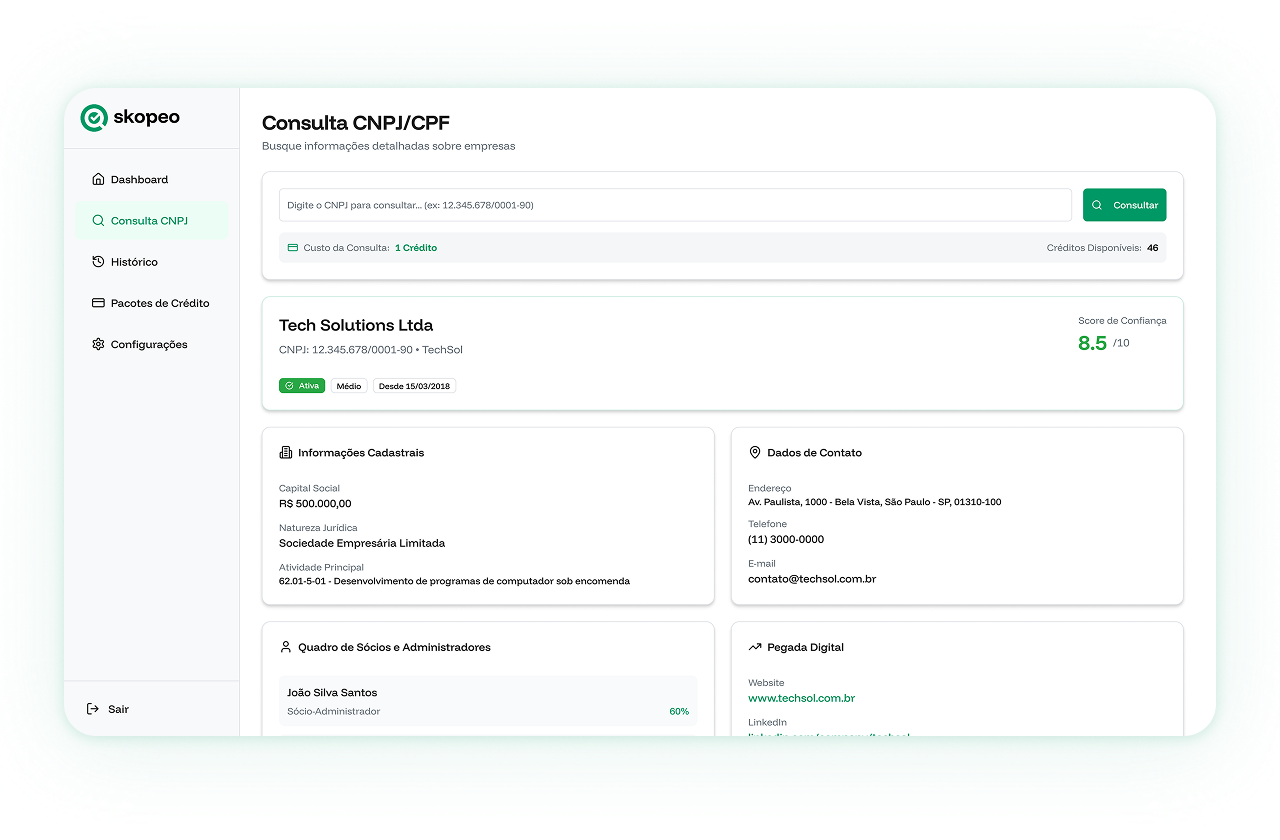The width and height of the screenshot is (1280, 840).
Task: Click the Consulta CNPJ magnifier icon
Action: pyautogui.click(x=98, y=221)
